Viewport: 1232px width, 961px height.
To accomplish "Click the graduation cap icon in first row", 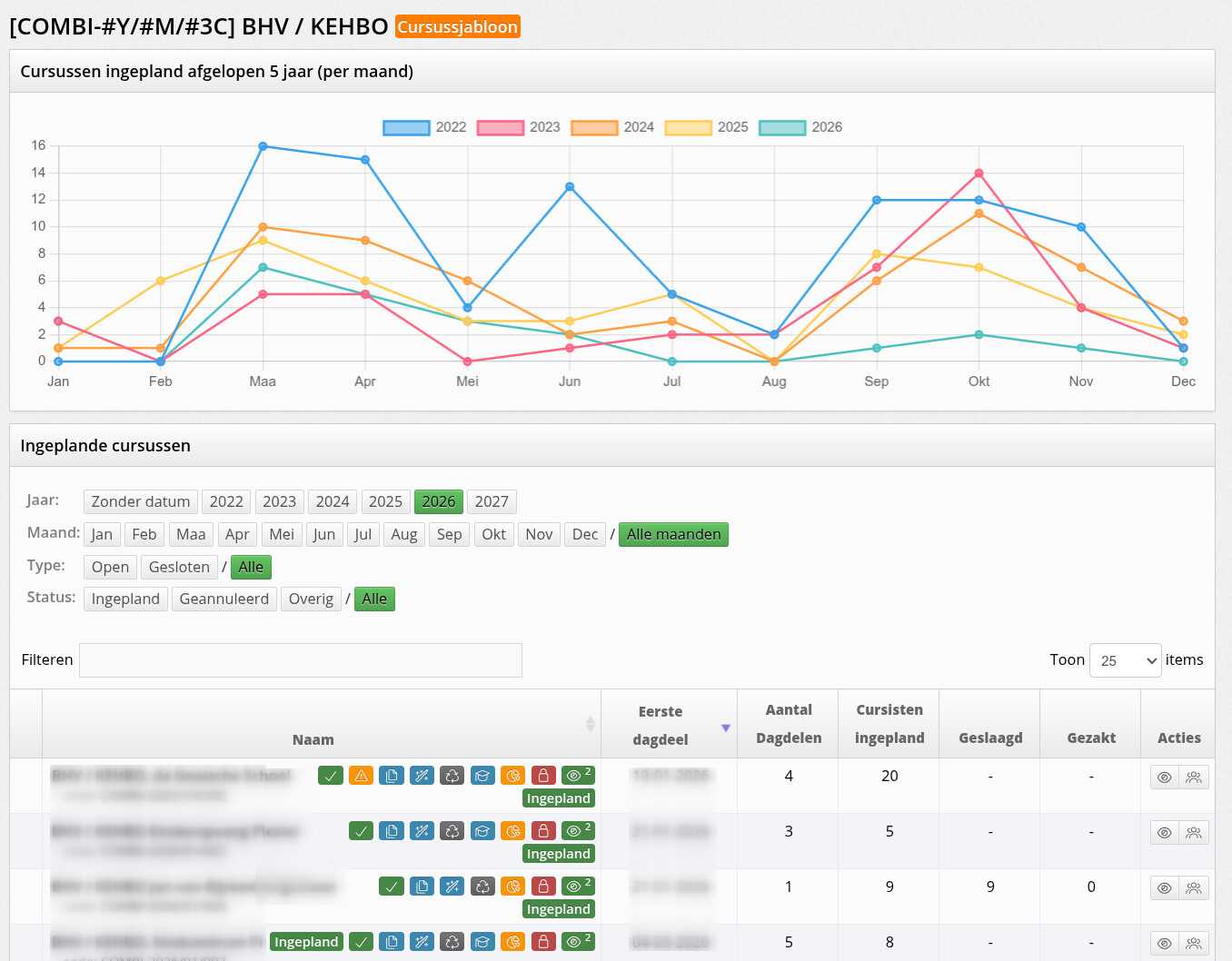I will pyautogui.click(x=482, y=776).
